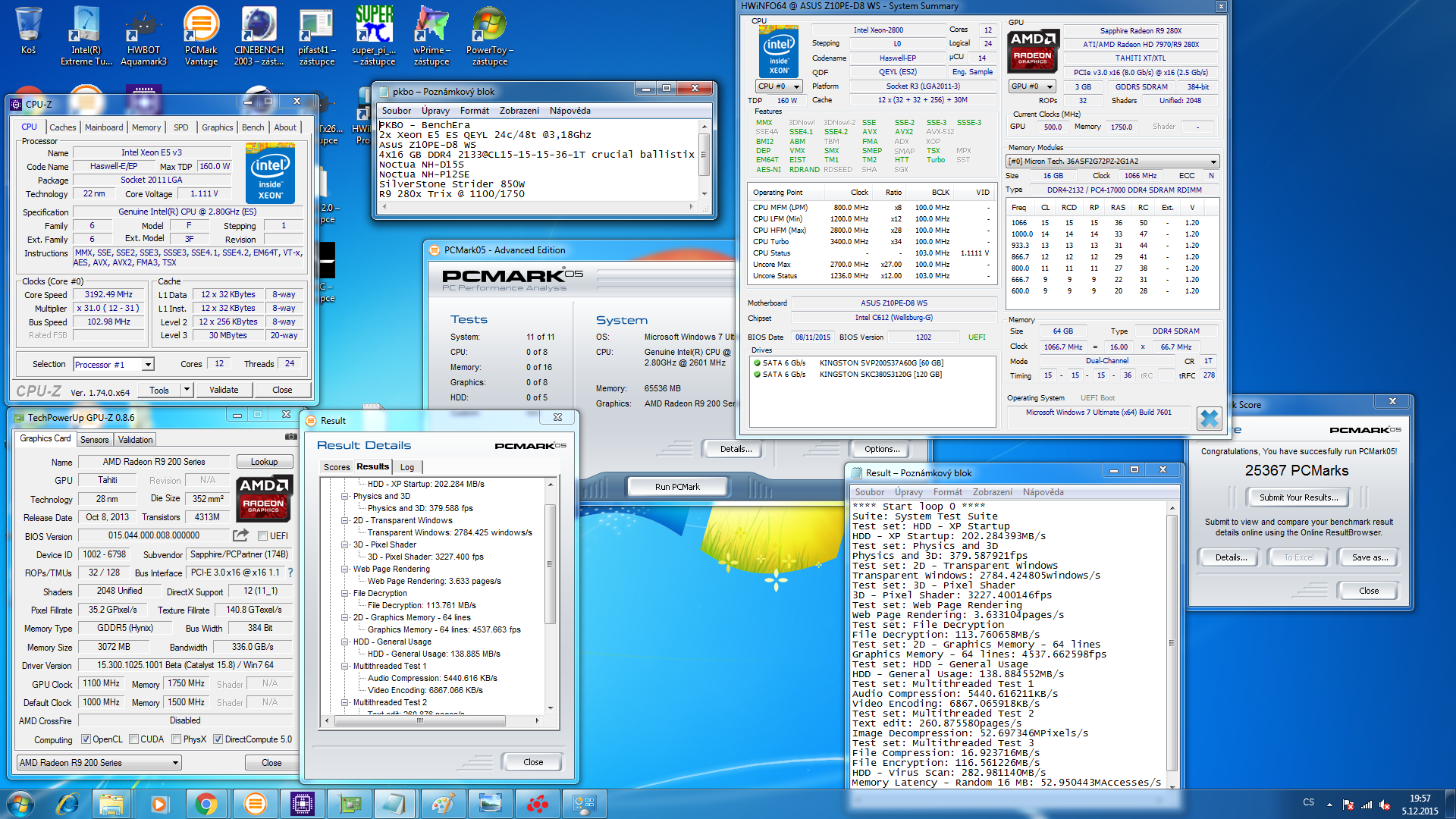Open Paint palette taskbar icon
1456x819 pixels.
pyautogui.click(x=442, y=804)
